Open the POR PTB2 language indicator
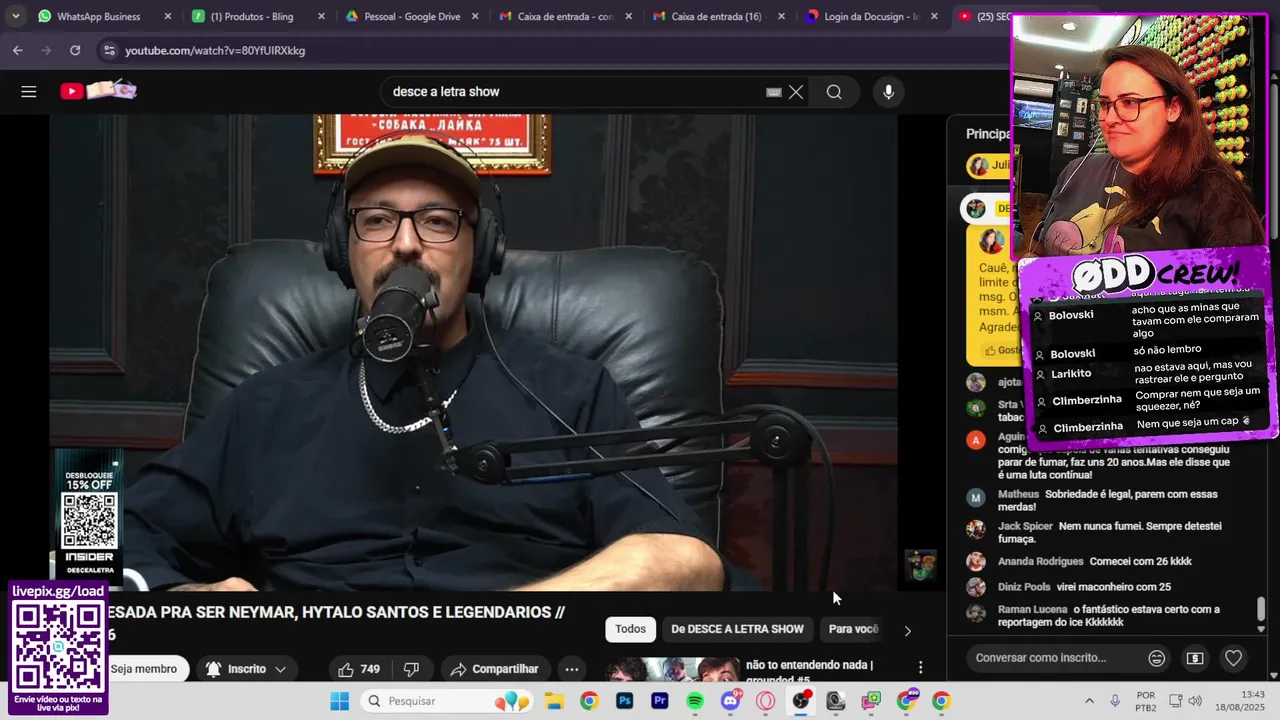The image size is (1280, 720). (x=1146, y=701)
